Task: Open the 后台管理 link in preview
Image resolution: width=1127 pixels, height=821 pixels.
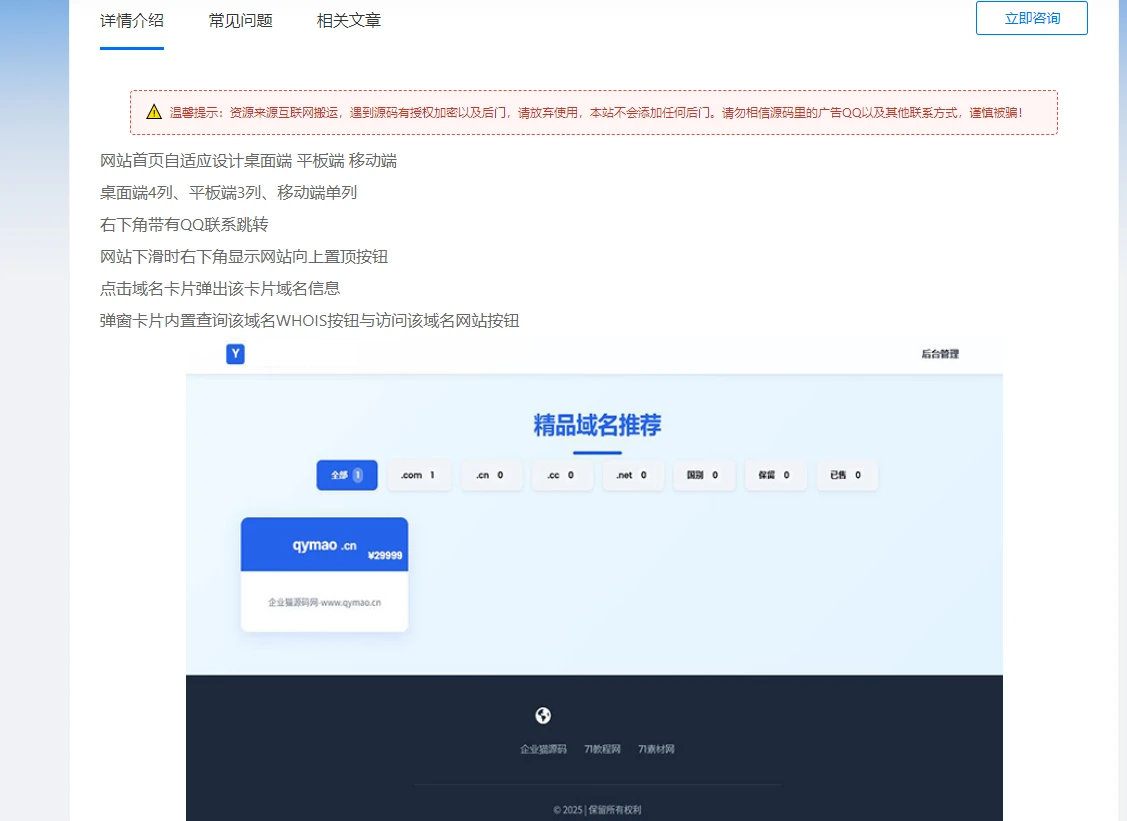Action: click(x=939, y=354)
